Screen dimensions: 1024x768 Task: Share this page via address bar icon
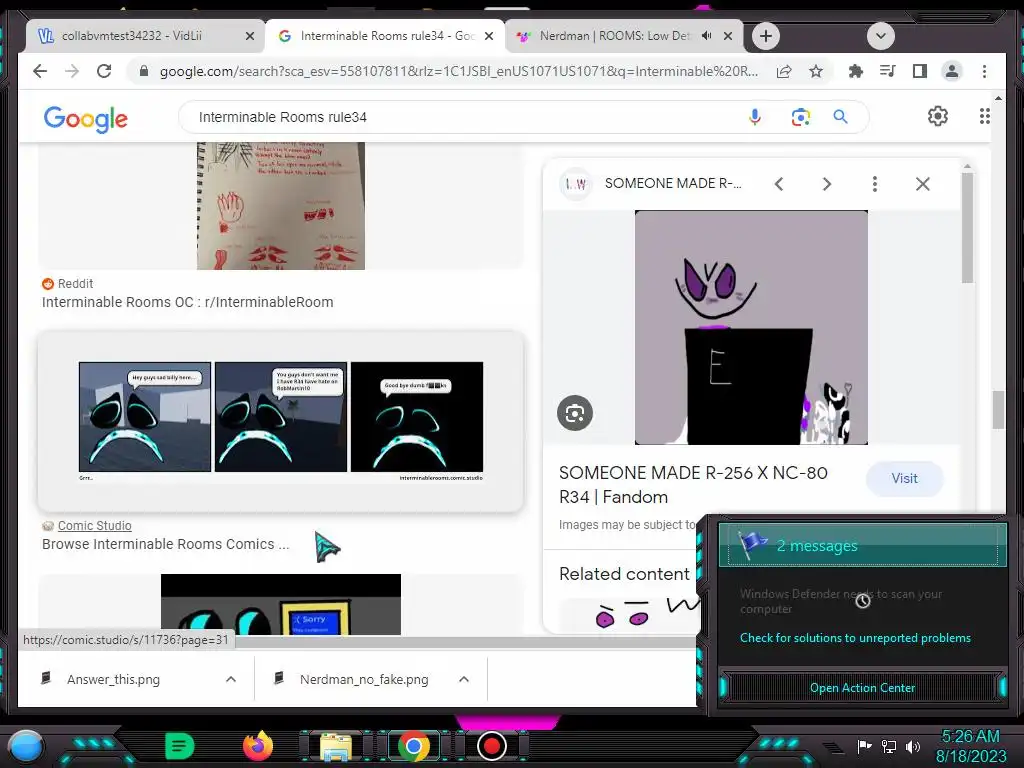click(784, 71)
